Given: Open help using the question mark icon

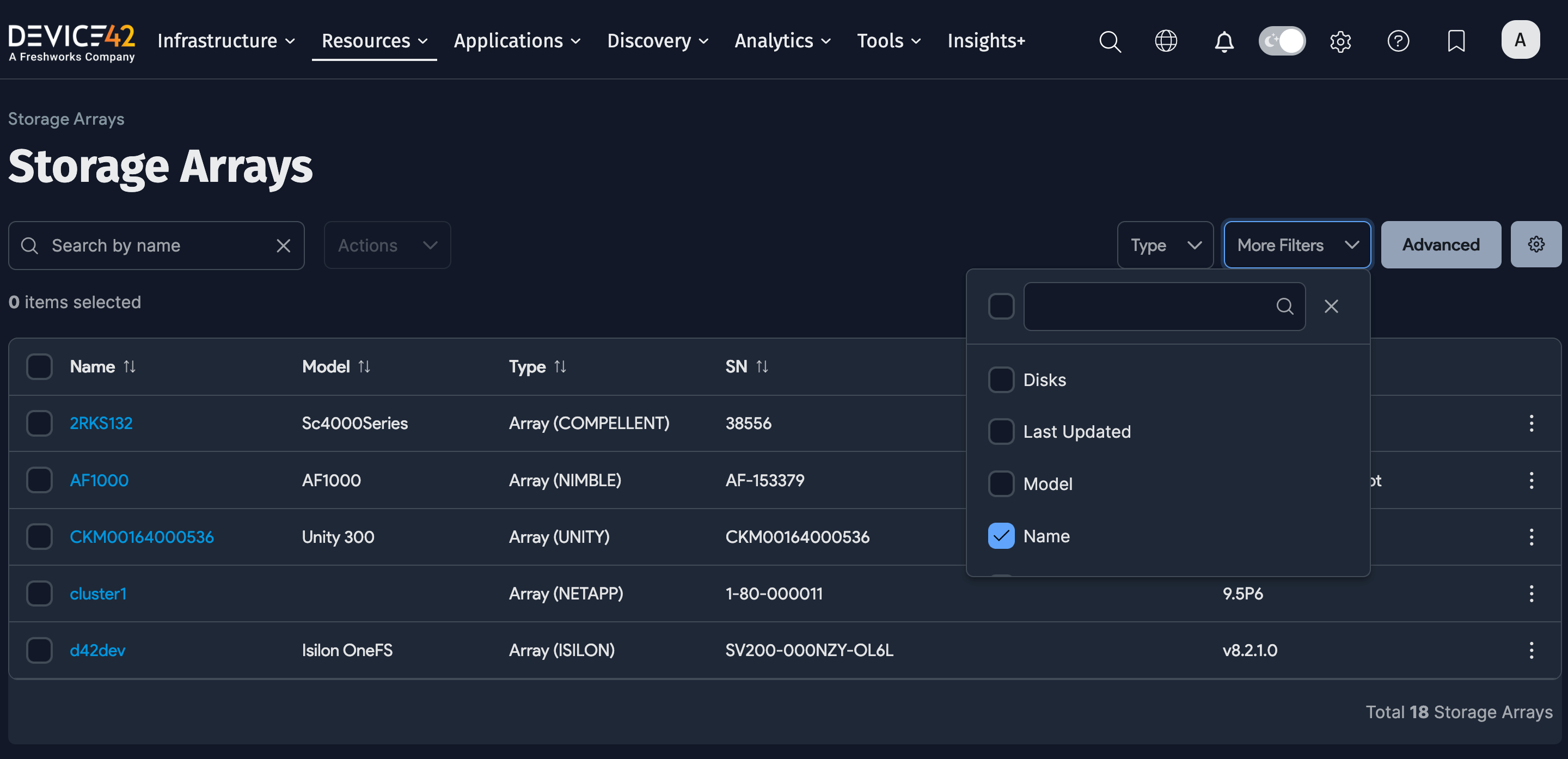Looking at the screenshot, I should [x=1398, y=41].
